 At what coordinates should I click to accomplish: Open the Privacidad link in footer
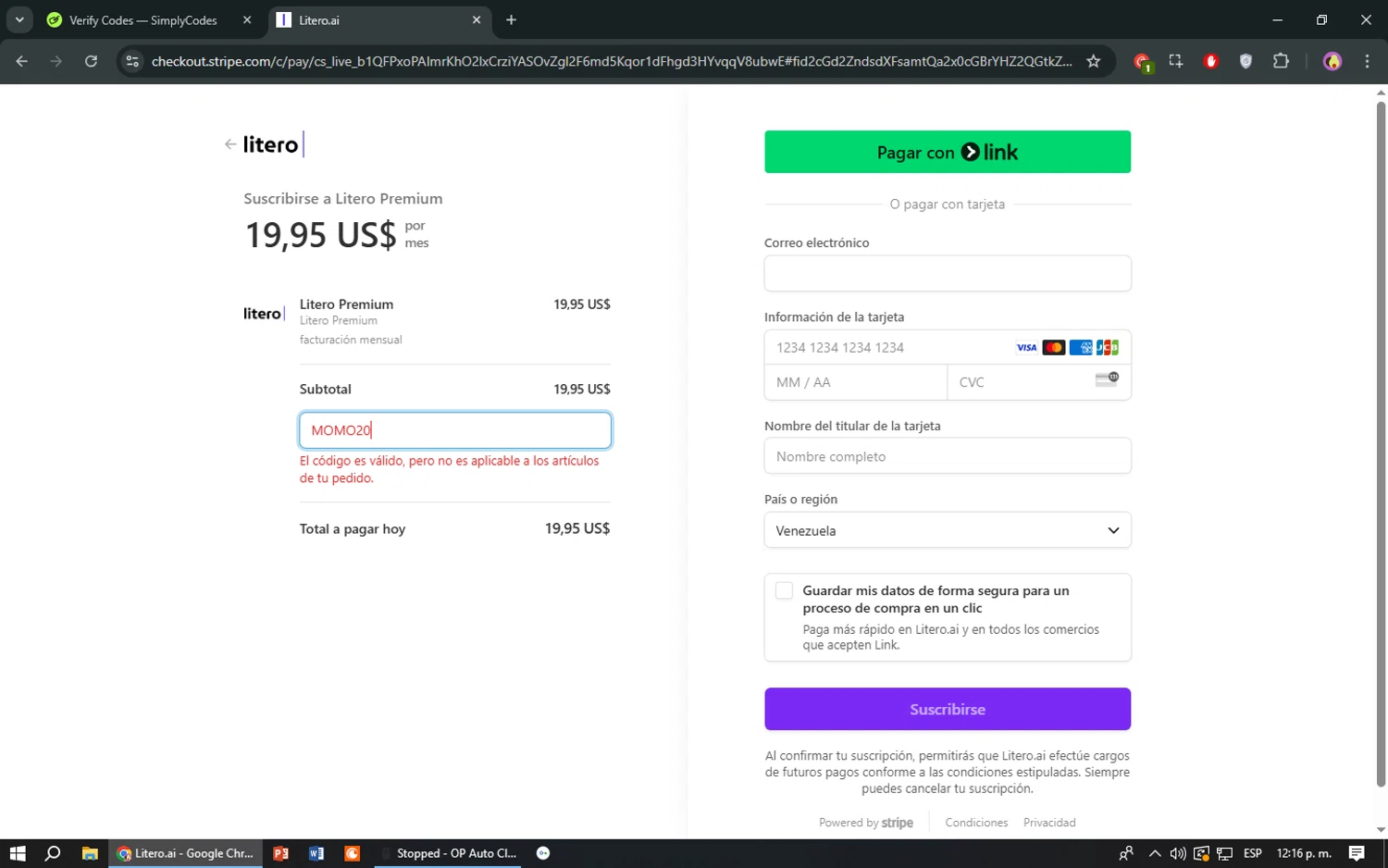1049,823
